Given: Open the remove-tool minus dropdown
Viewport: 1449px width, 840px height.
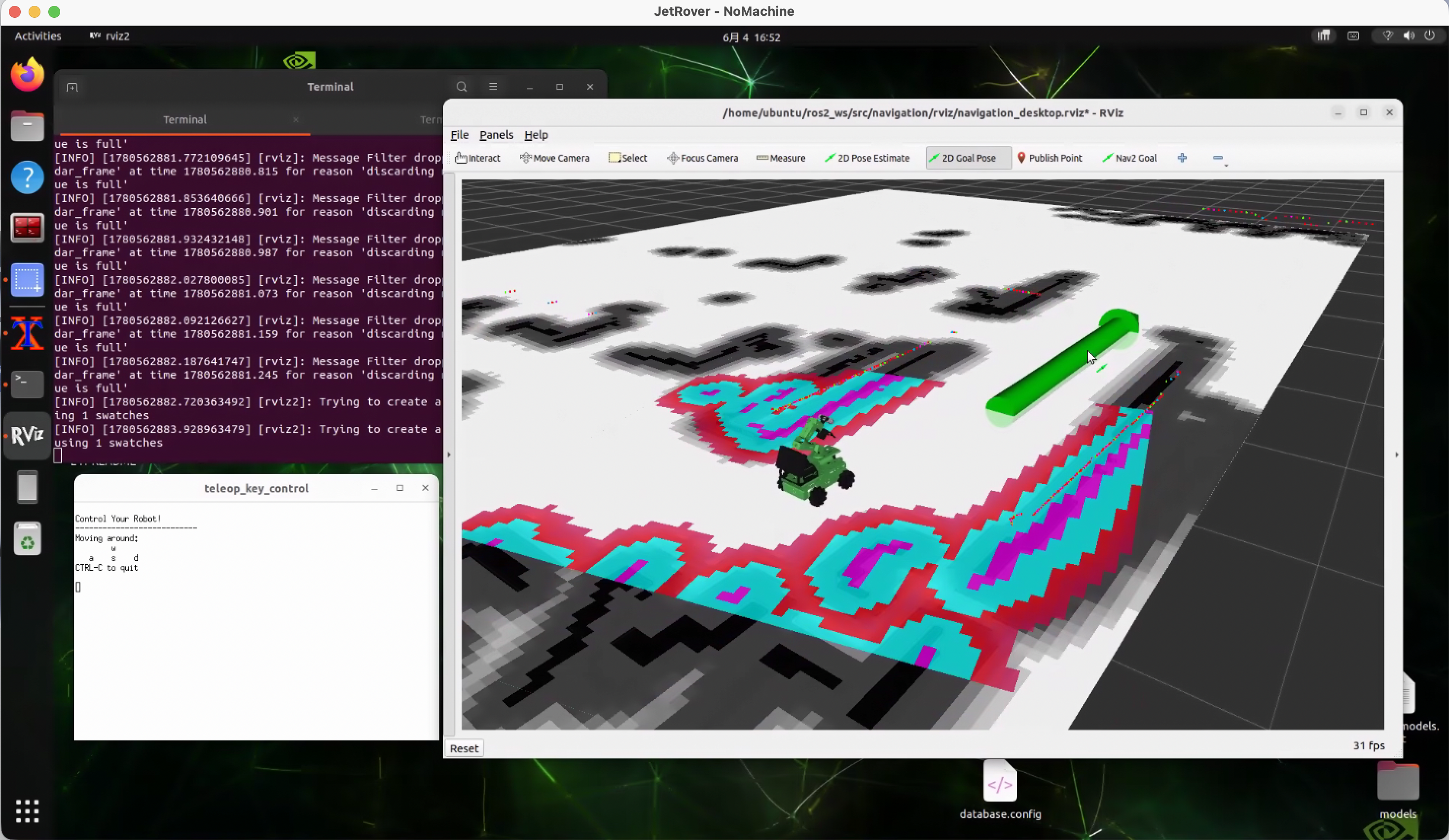Looking at the screenshot, I should coord(1219,159).
